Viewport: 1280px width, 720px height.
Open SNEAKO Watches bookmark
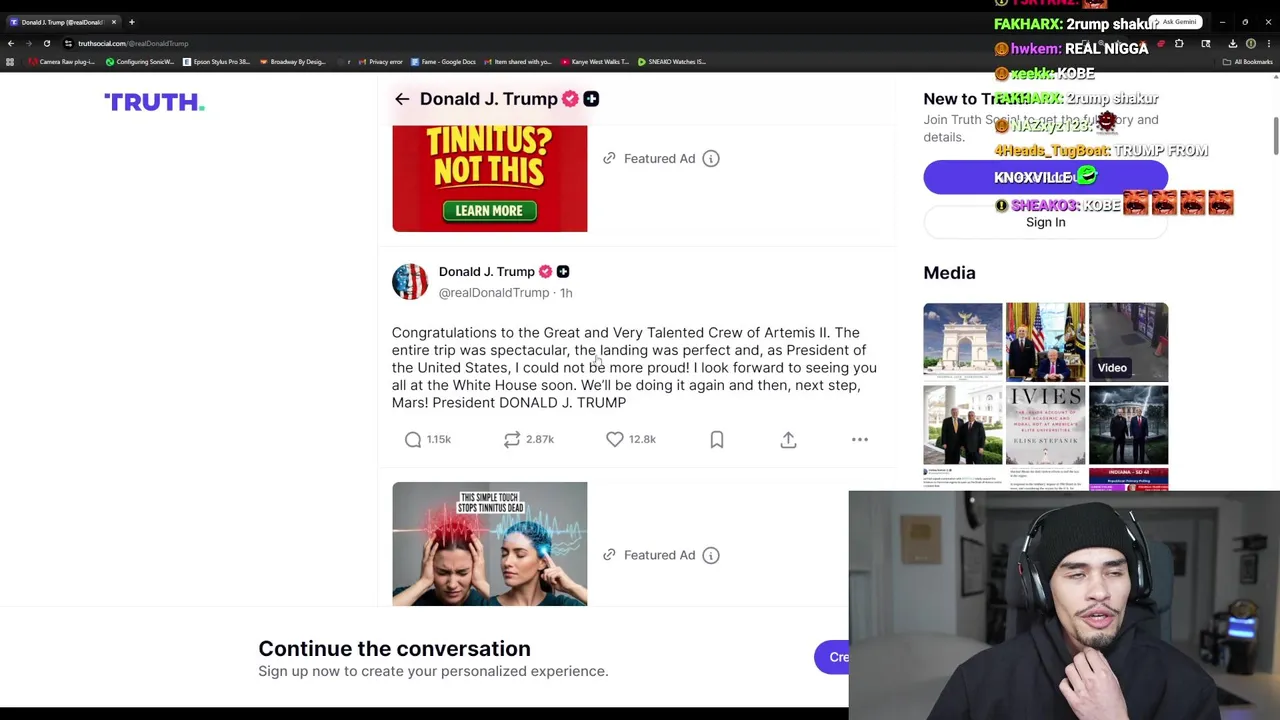(x=672, y=62)
